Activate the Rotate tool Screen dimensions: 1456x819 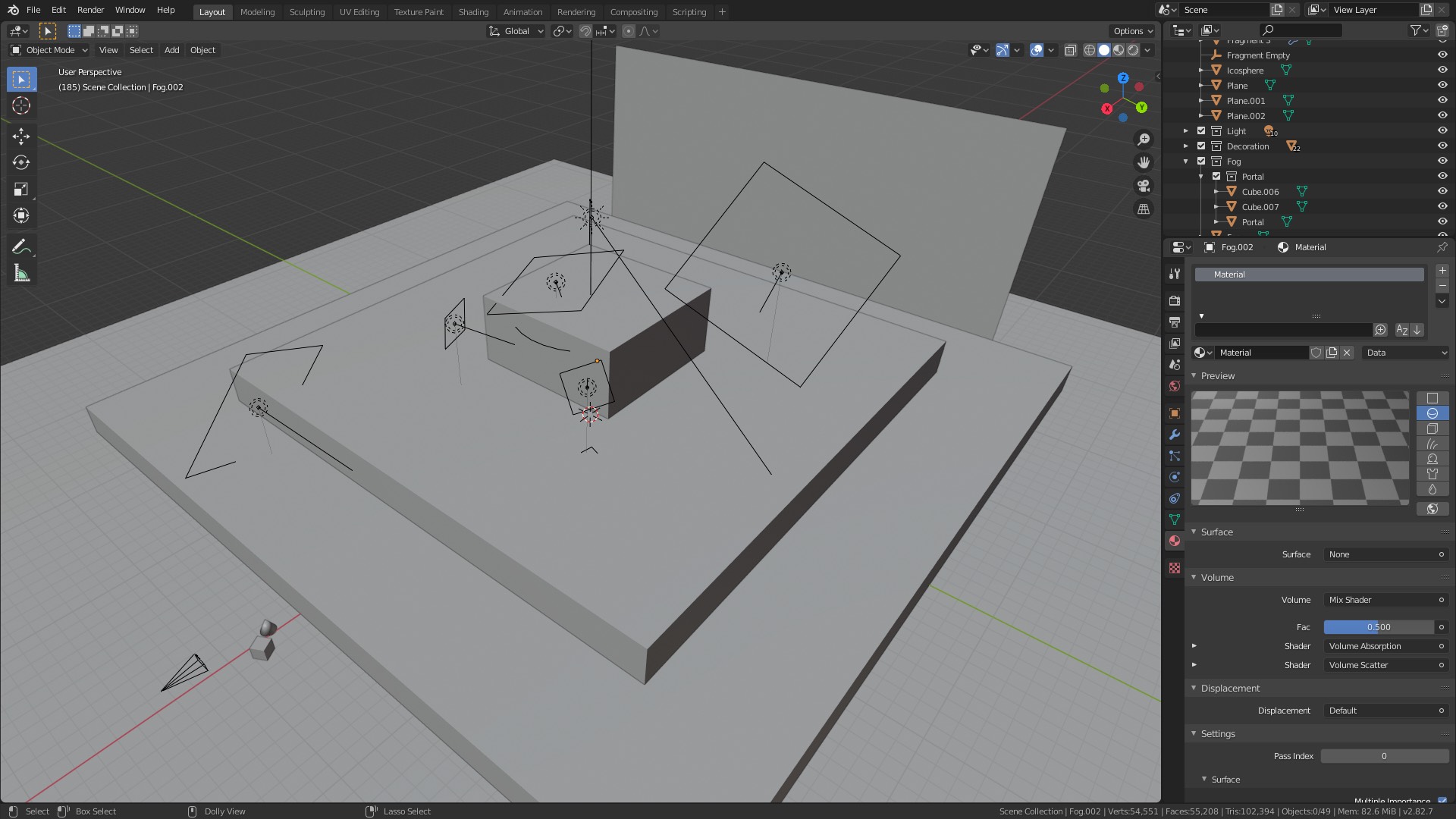click(21, 162)
